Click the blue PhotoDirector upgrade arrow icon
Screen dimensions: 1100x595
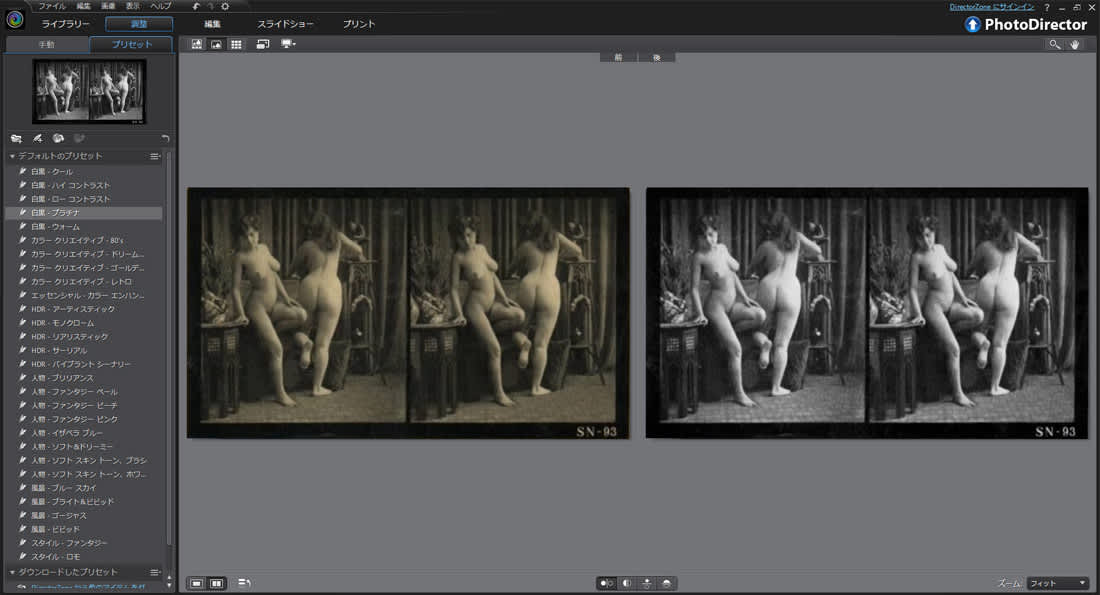(x=972, y=25)
